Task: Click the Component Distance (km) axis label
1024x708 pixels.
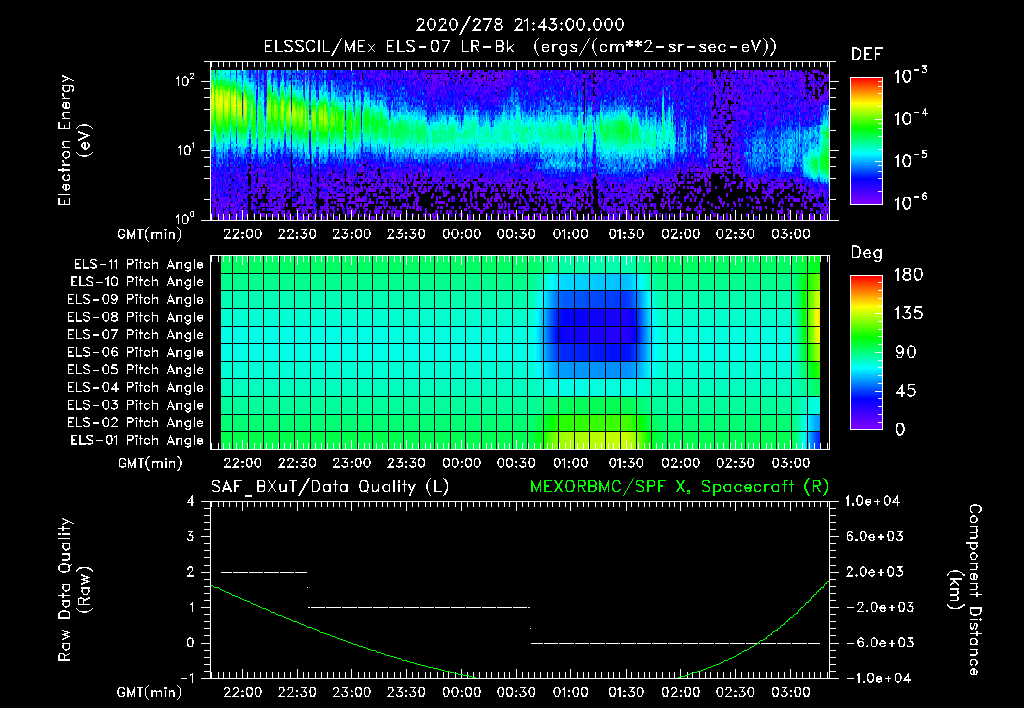Action: point(965,590)
